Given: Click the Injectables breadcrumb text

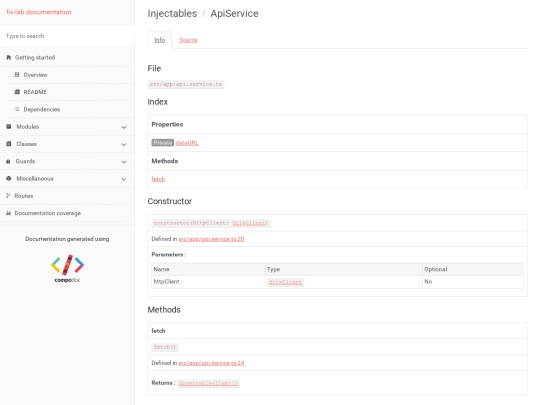Looking at the screenshot, I should [172, 13].
